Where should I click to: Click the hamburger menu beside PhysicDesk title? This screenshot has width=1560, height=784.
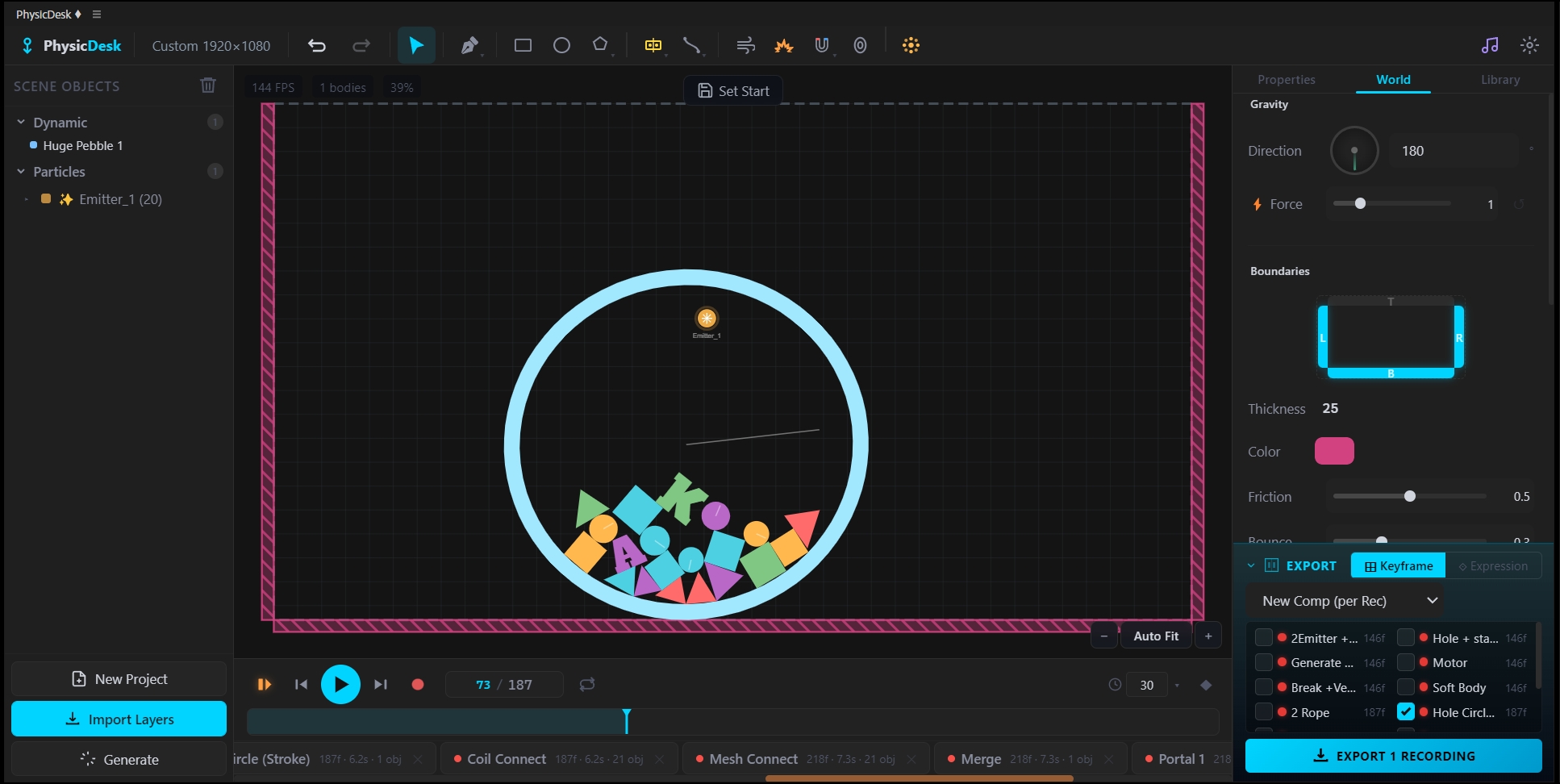[x=97, y=15]
